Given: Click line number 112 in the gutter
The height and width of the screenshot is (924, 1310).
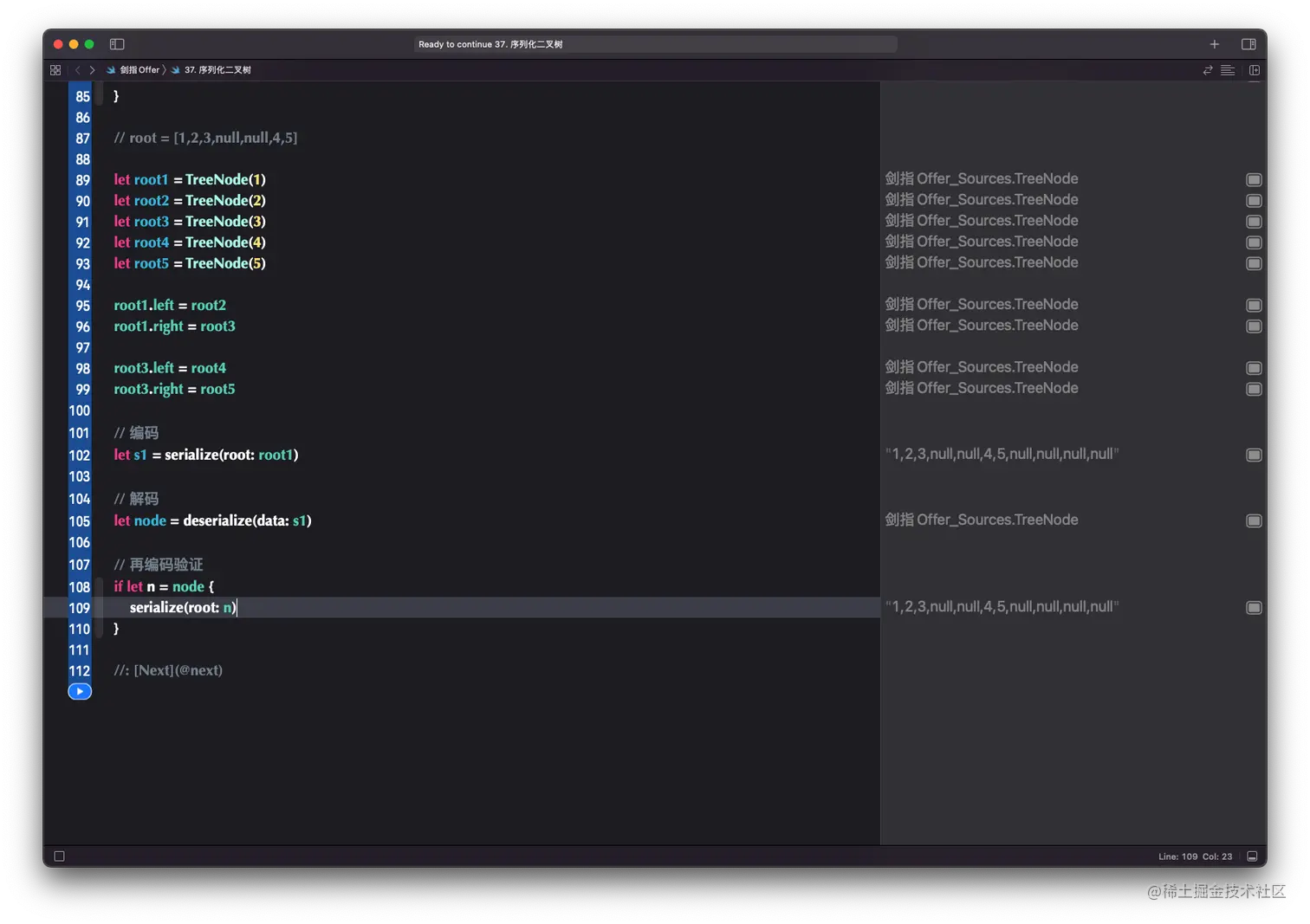Looking at the screenshot, I should [79, 671].
